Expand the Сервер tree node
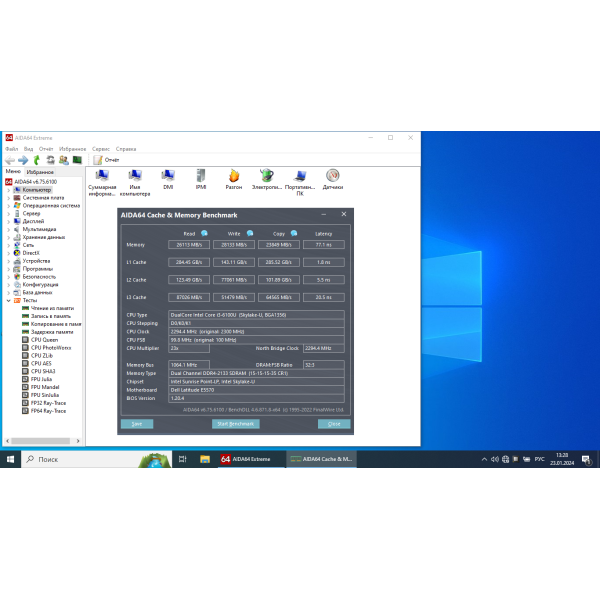Image resolution: width=600 pixels, height=600 pixels. (x=9, y=214)
